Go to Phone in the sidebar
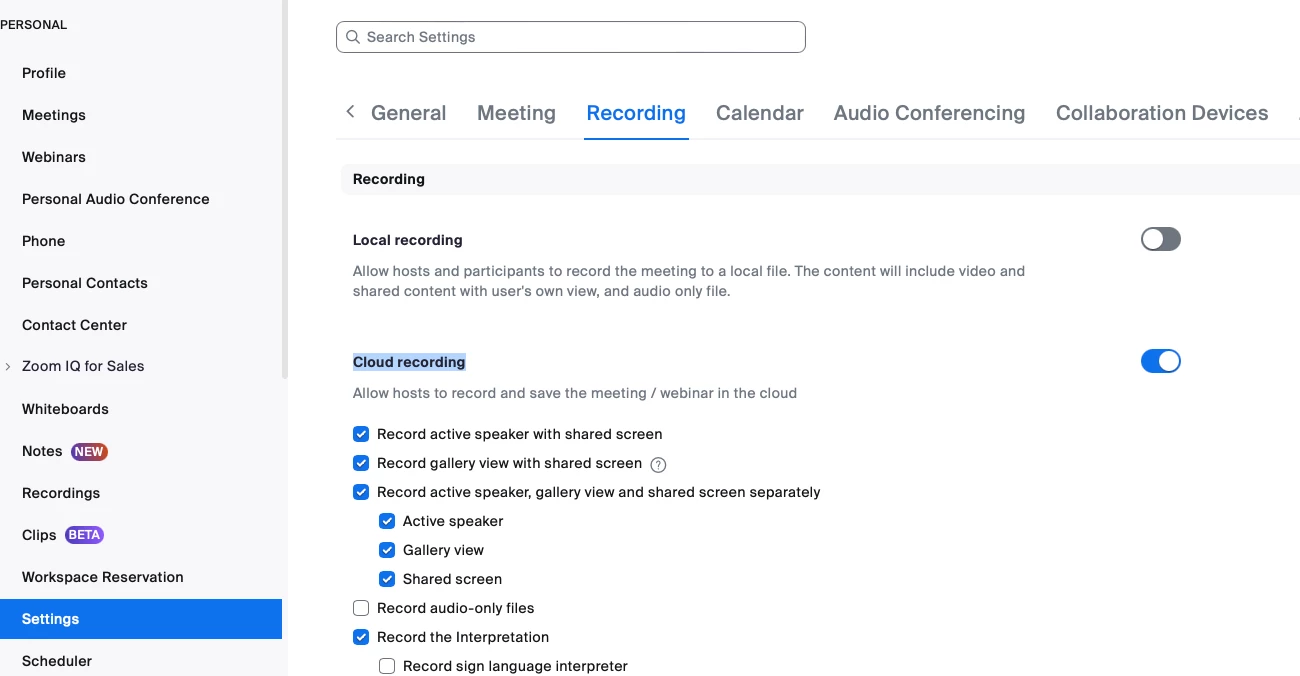Viewport: 1300px width, 676px height. 44,241
